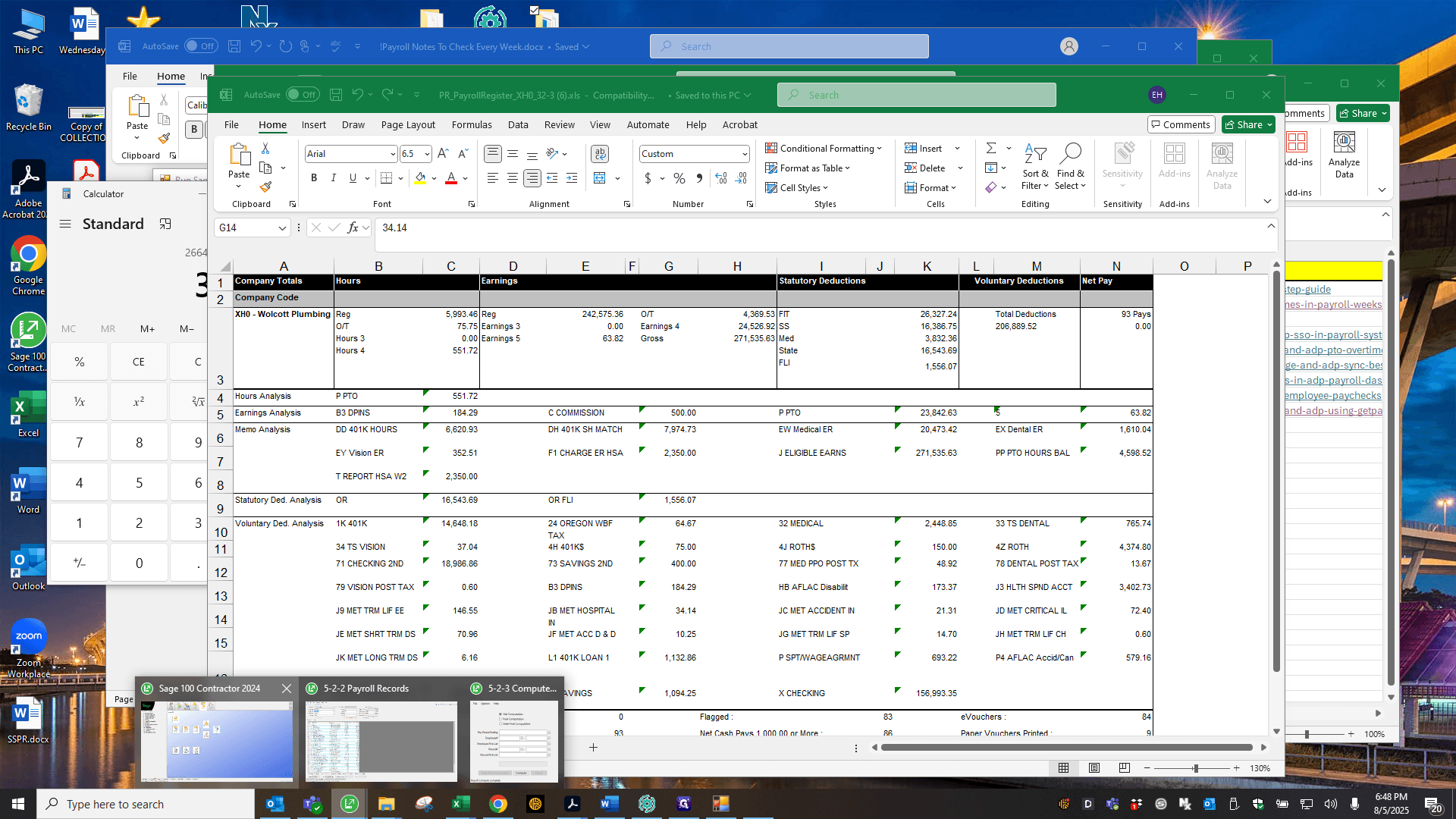Click the Wrap Text icon
1456x819 pixels.
coord(600,154)
